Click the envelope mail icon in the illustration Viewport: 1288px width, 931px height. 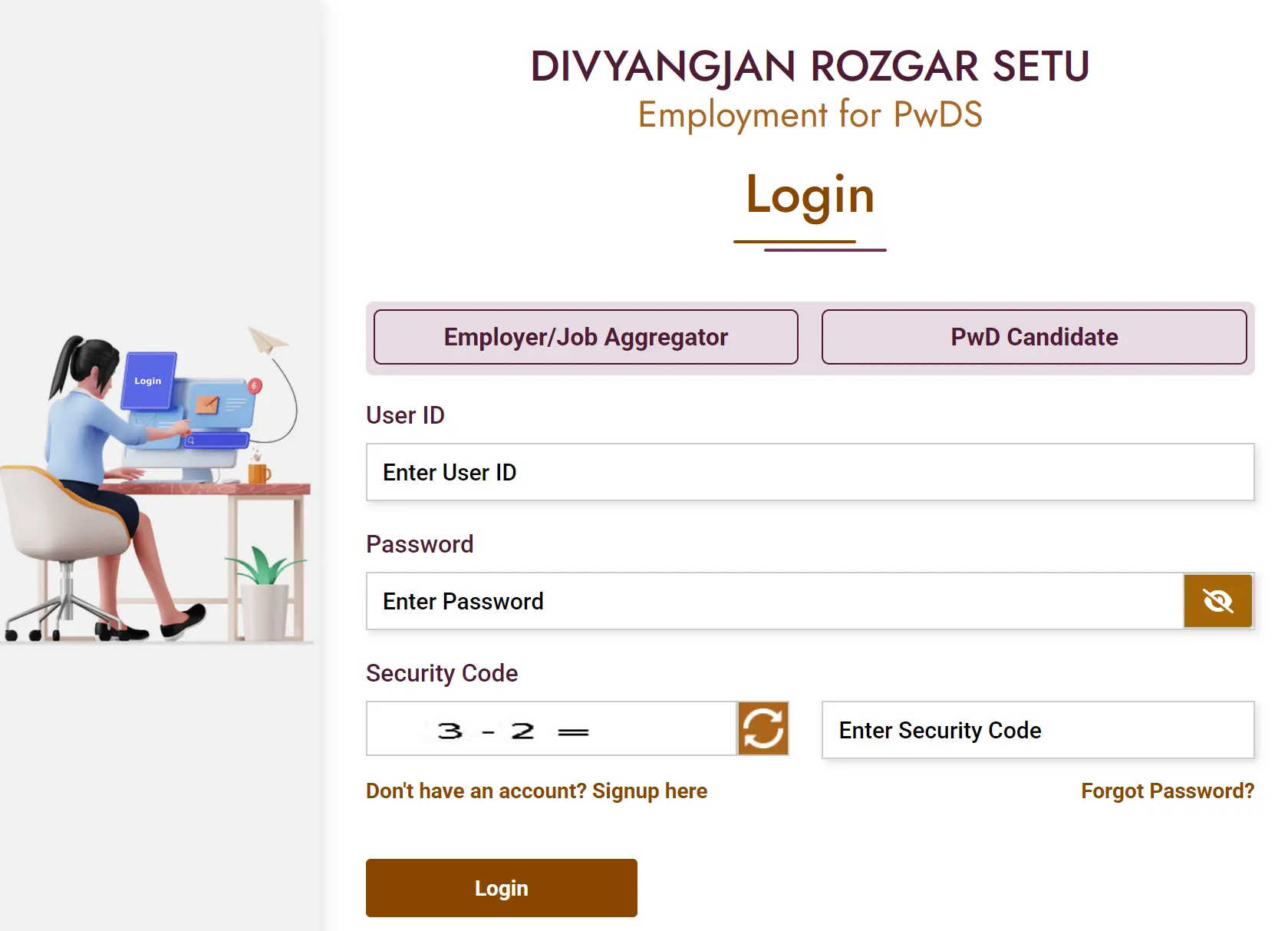[207, 404]
